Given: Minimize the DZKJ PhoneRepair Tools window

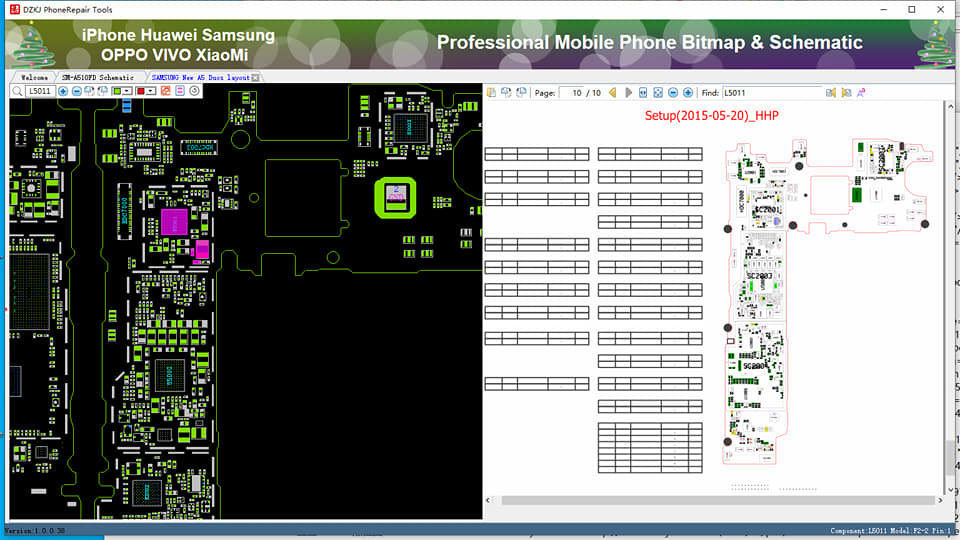Looking at the screenshot, I should pos(883,9).
